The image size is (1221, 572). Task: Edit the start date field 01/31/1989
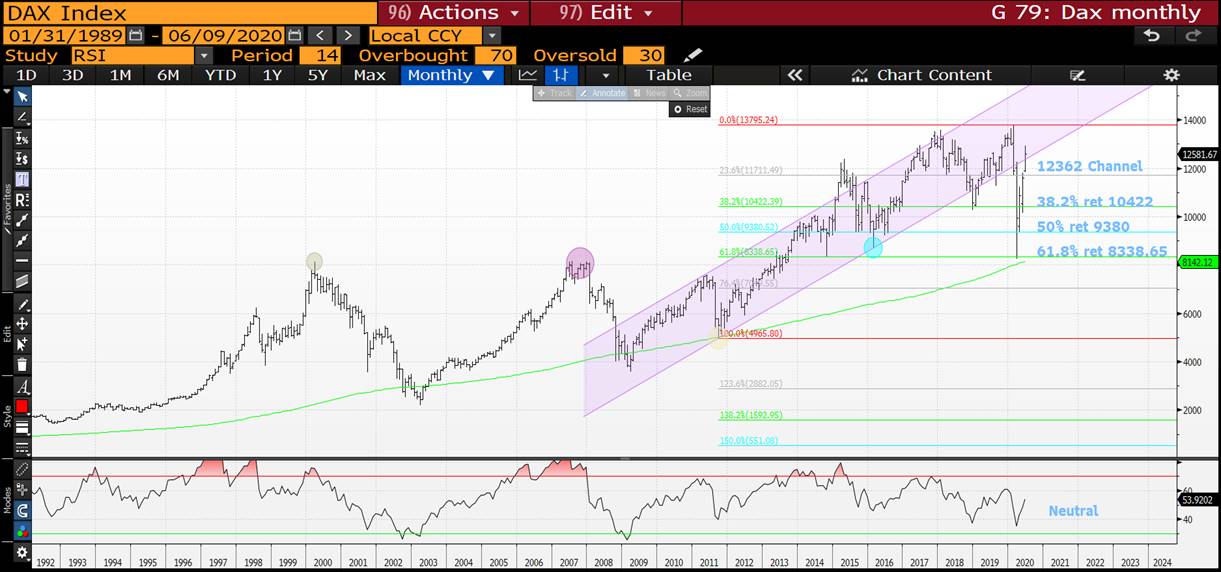[x=65, y=35]
